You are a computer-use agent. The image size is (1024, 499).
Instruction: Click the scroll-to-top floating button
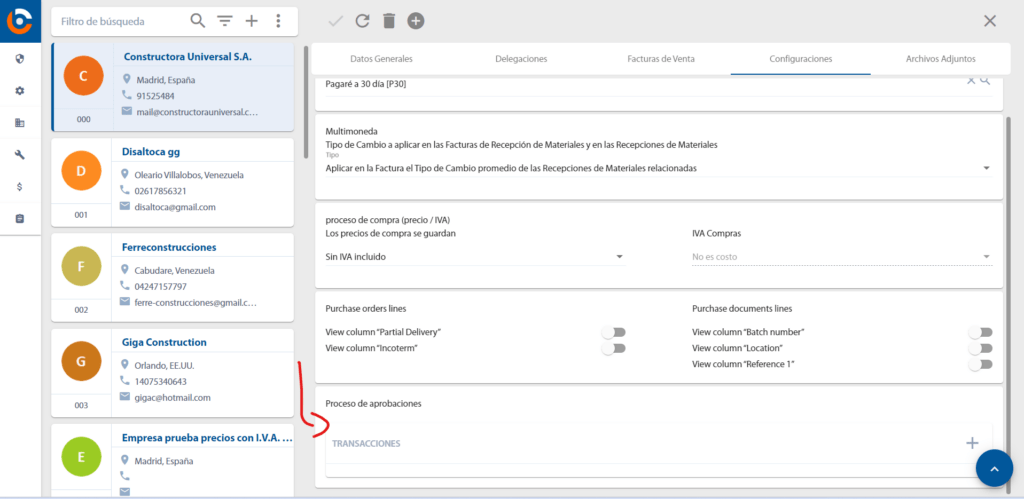point(994,468)
